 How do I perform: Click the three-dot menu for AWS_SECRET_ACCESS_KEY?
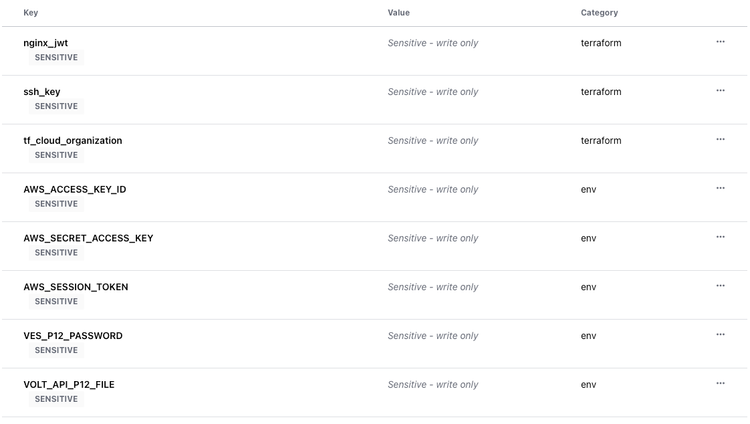click(x=720, y=237)
